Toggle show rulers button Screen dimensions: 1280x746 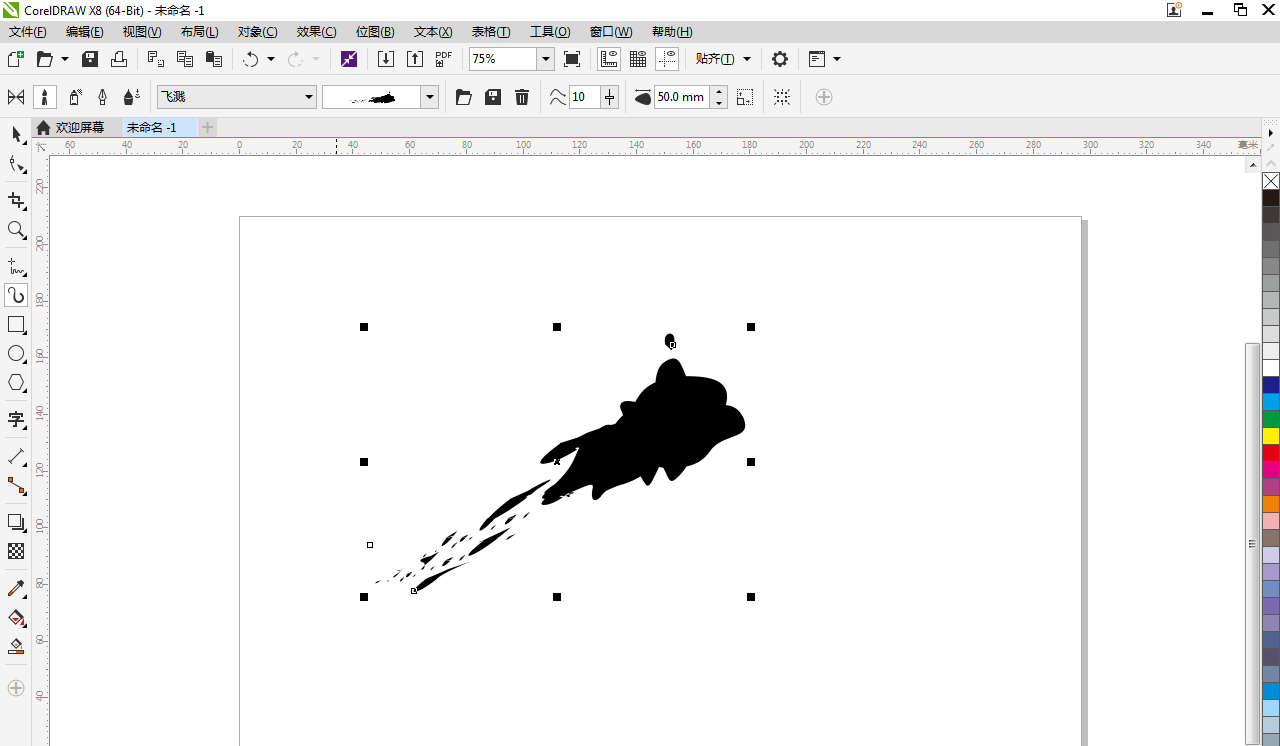pyautogui.click(x=609, y=59)
